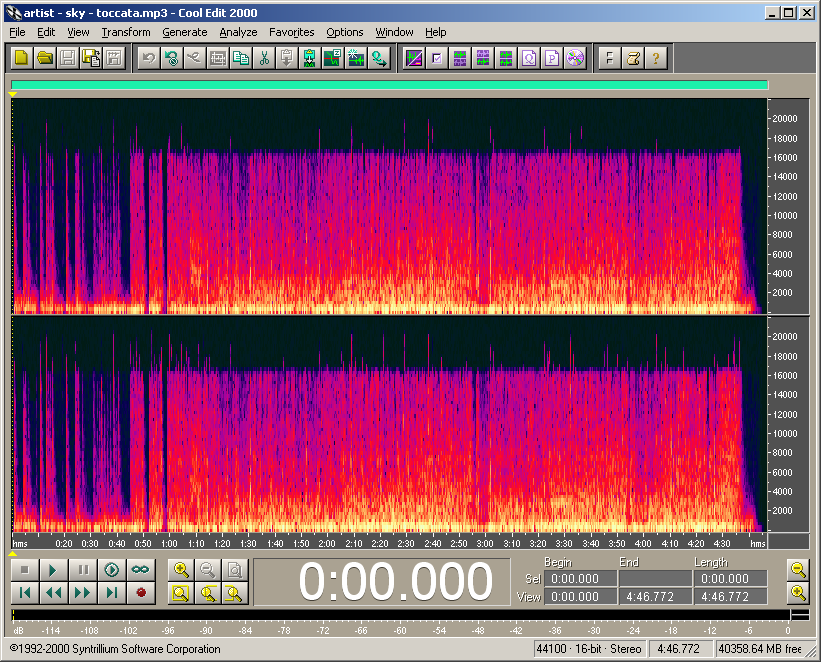Open the Analyze menu
Viewport: 821px width, 662px height.
tap(238, 32)
